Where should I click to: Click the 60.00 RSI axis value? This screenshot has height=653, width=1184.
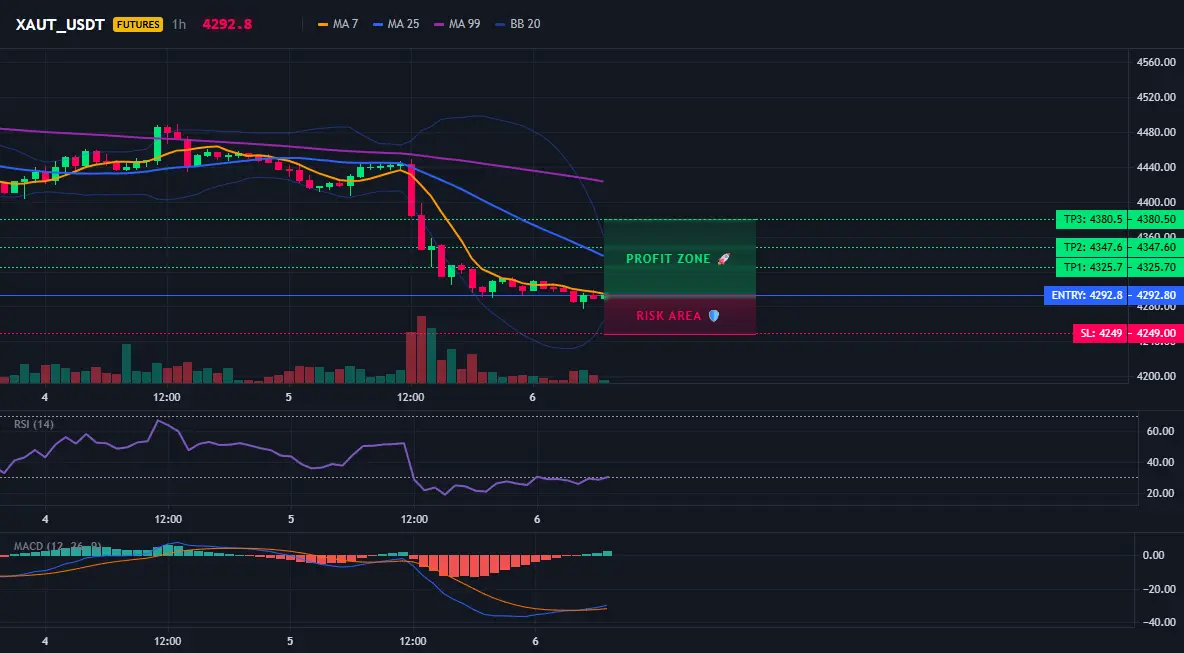[1161, 431]
